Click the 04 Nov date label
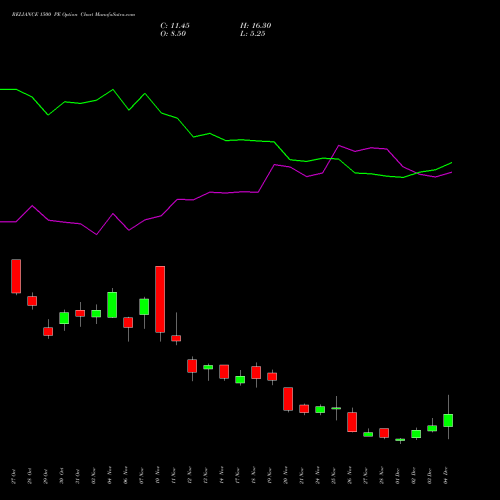 point(109,476)
